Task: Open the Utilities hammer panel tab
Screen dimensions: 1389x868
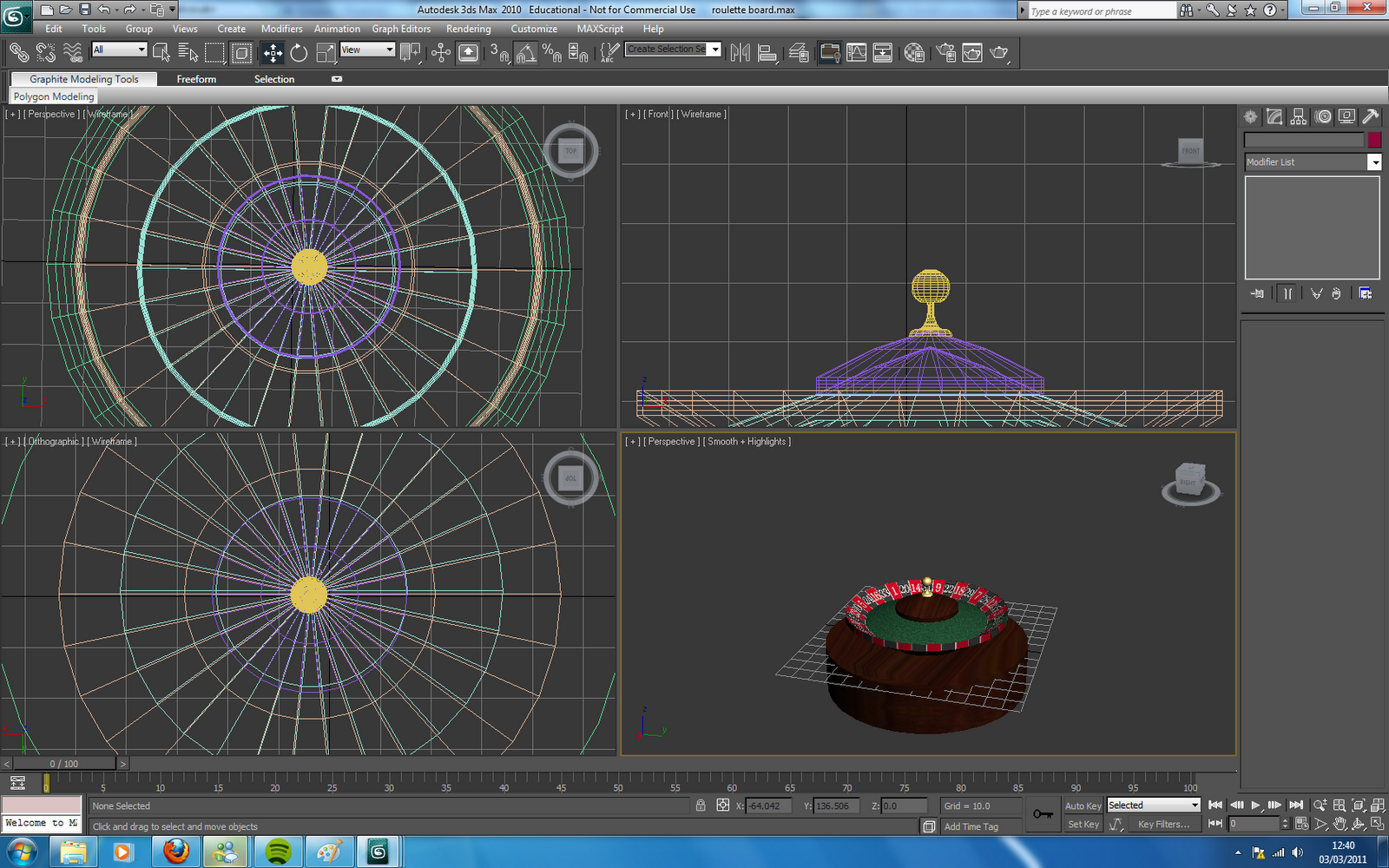Action: 1370,116
